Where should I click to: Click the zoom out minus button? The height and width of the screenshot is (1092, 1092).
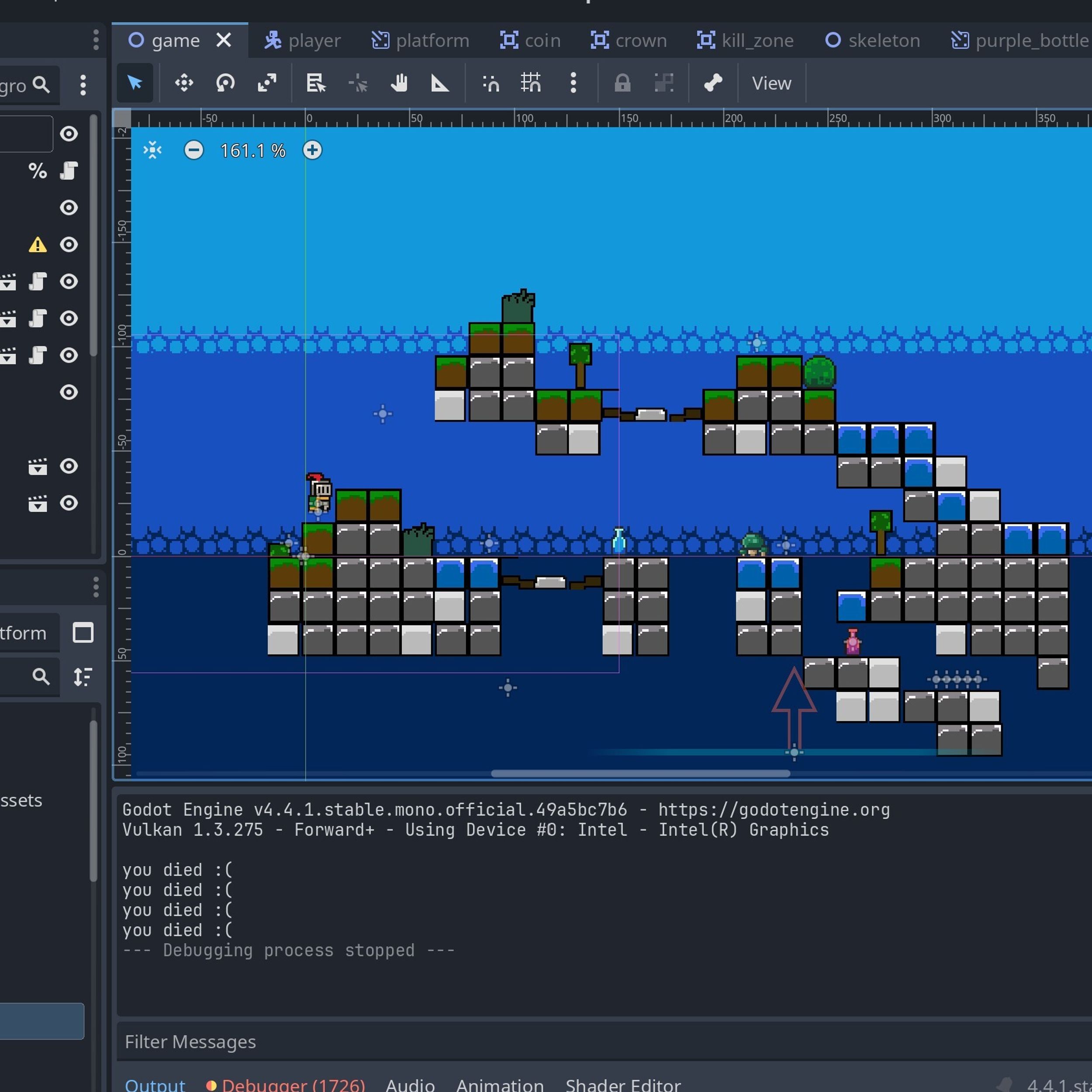[194, 150]
